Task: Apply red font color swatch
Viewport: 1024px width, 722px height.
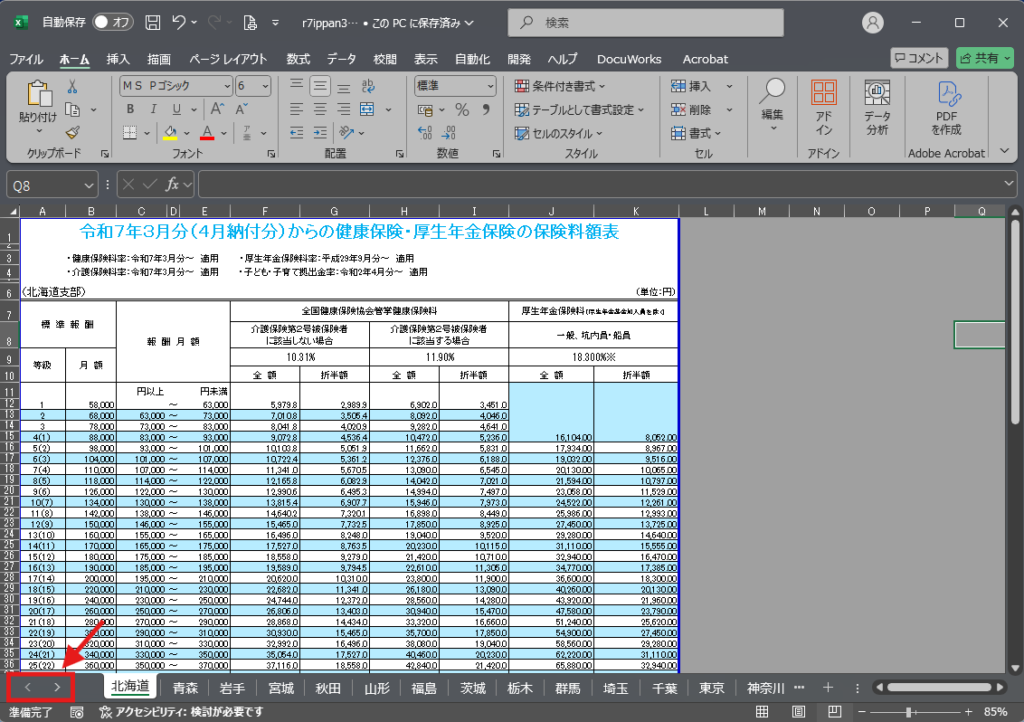Action: pyautogui.click(x=207, y=133)
